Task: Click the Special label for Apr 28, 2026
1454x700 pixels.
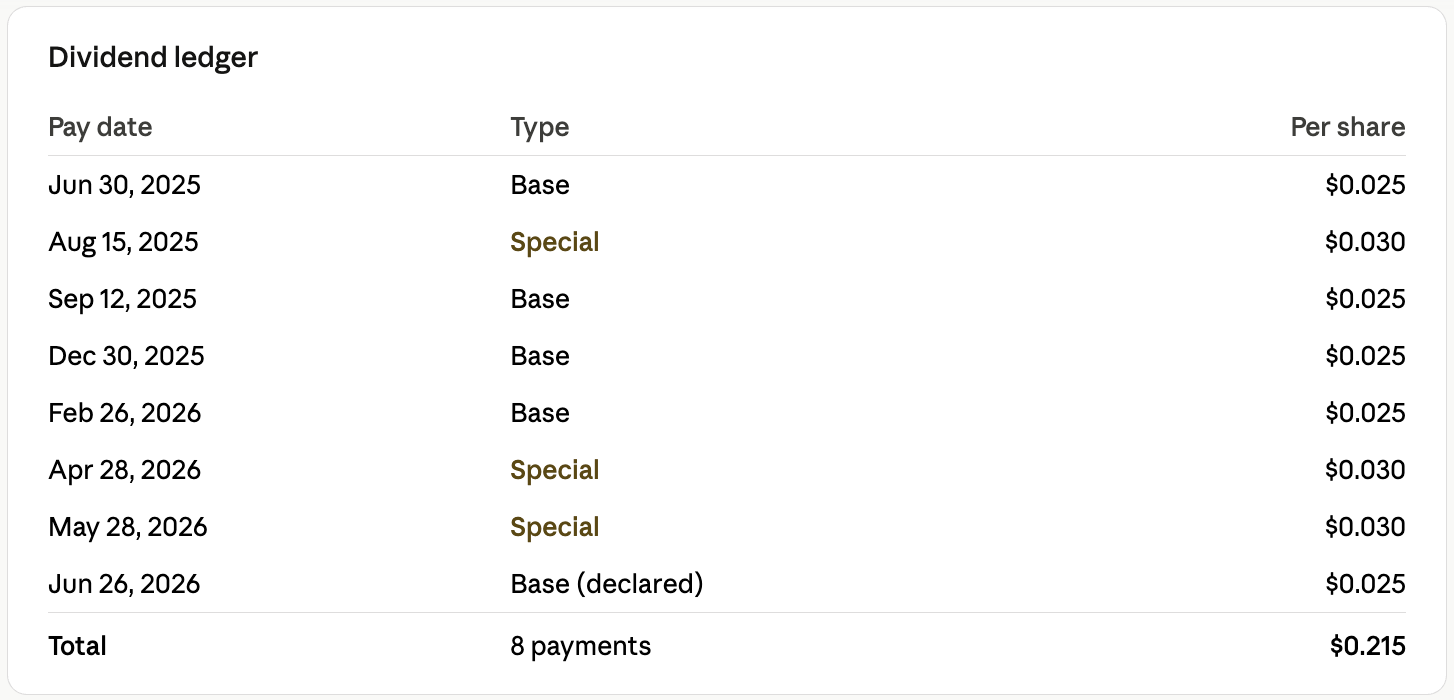Action: pos(555,470)
